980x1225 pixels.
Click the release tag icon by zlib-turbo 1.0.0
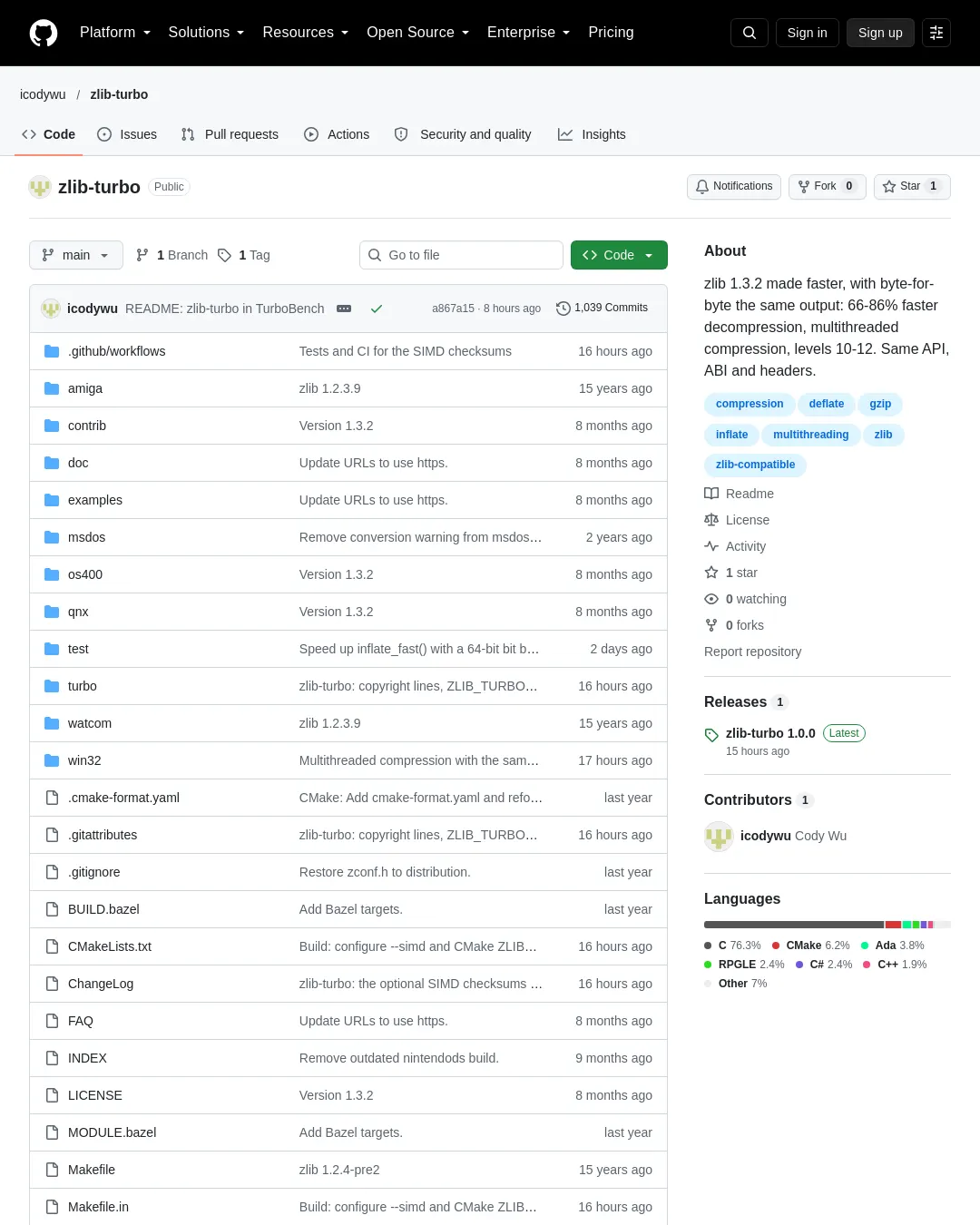pos(711,735)
